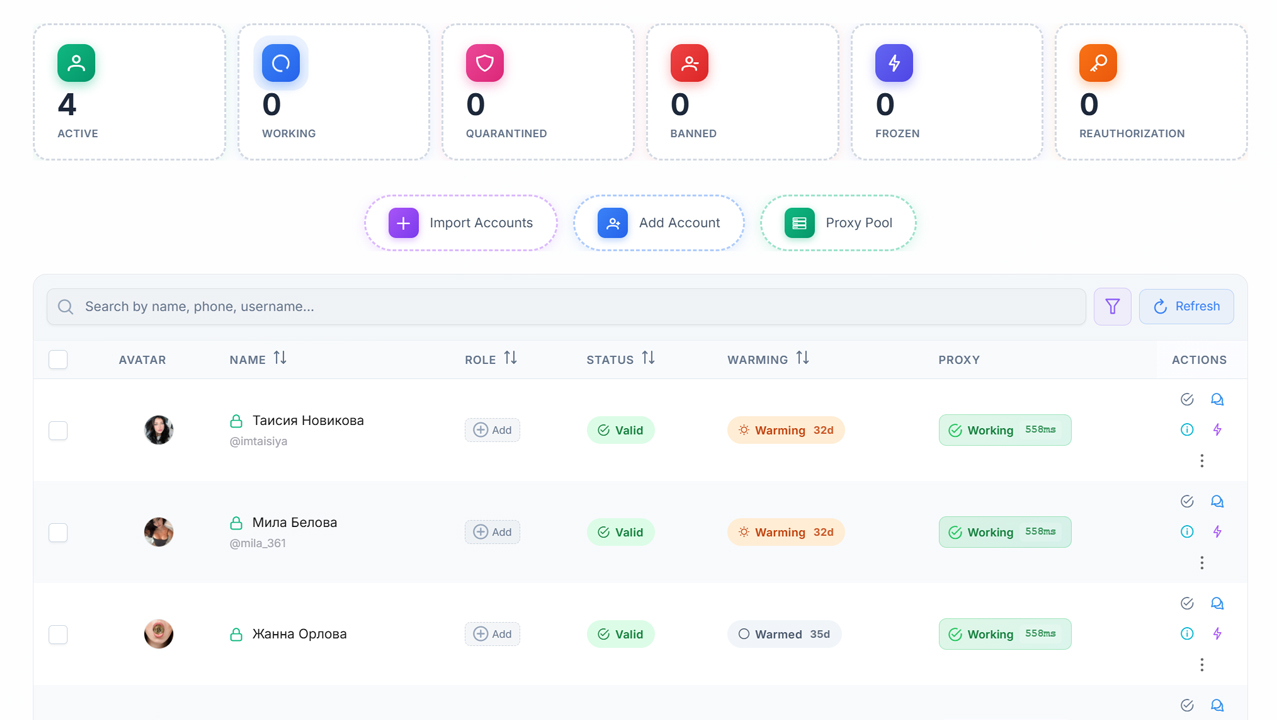The width and height of the screenshot is (1280, 720).
Task: Click avatar of Жанна Орлова
Action: pyautogui.click(x=158, y=634)
